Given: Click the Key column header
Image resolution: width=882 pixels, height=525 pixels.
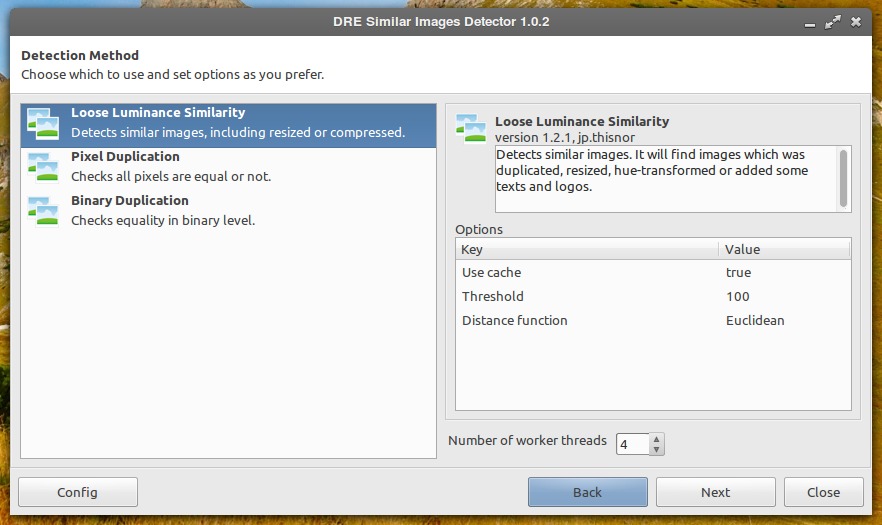Looking at the screenshot, I should 587,249.
